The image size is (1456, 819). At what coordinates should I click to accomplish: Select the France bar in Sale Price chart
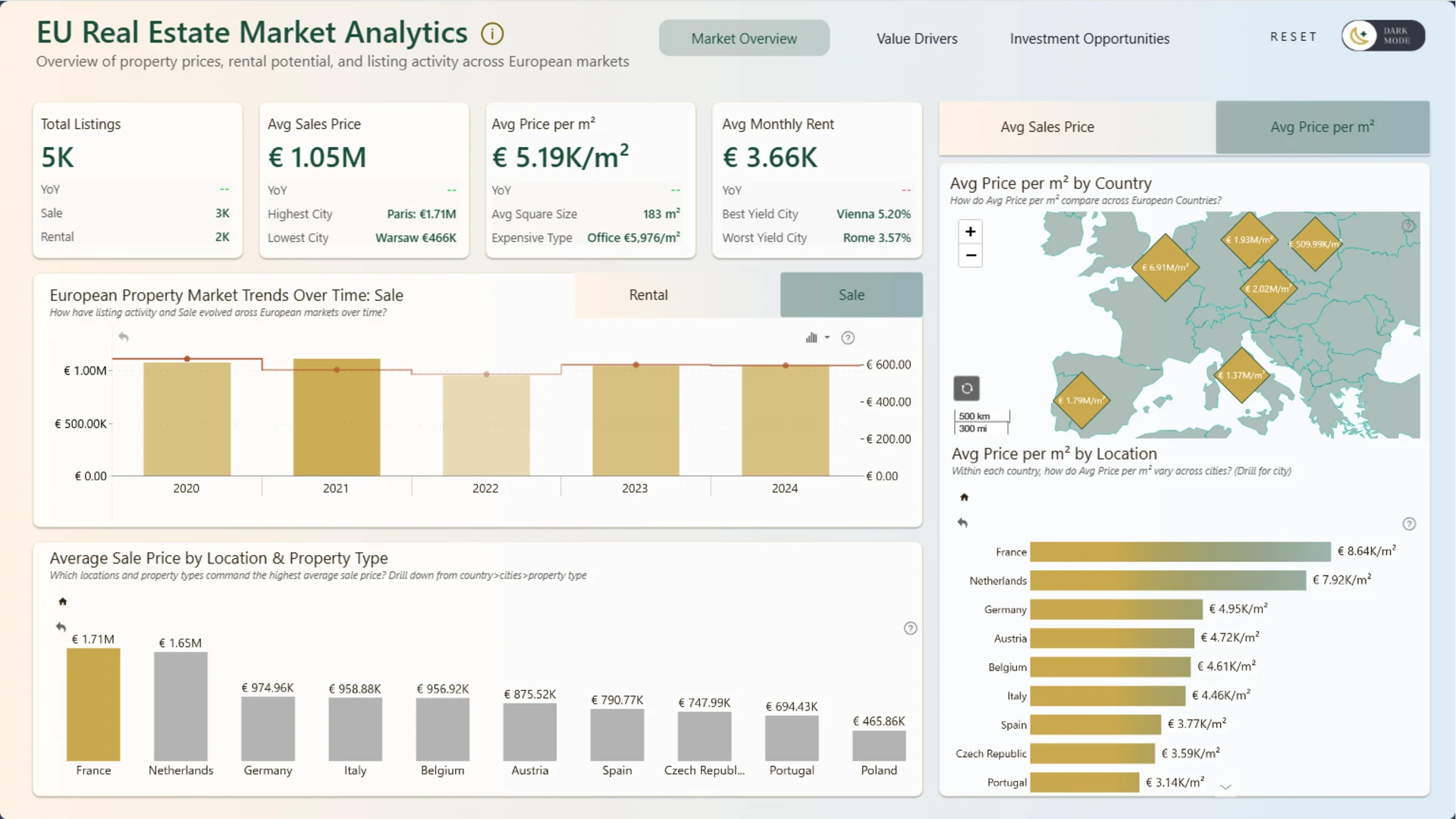[93, 704]
